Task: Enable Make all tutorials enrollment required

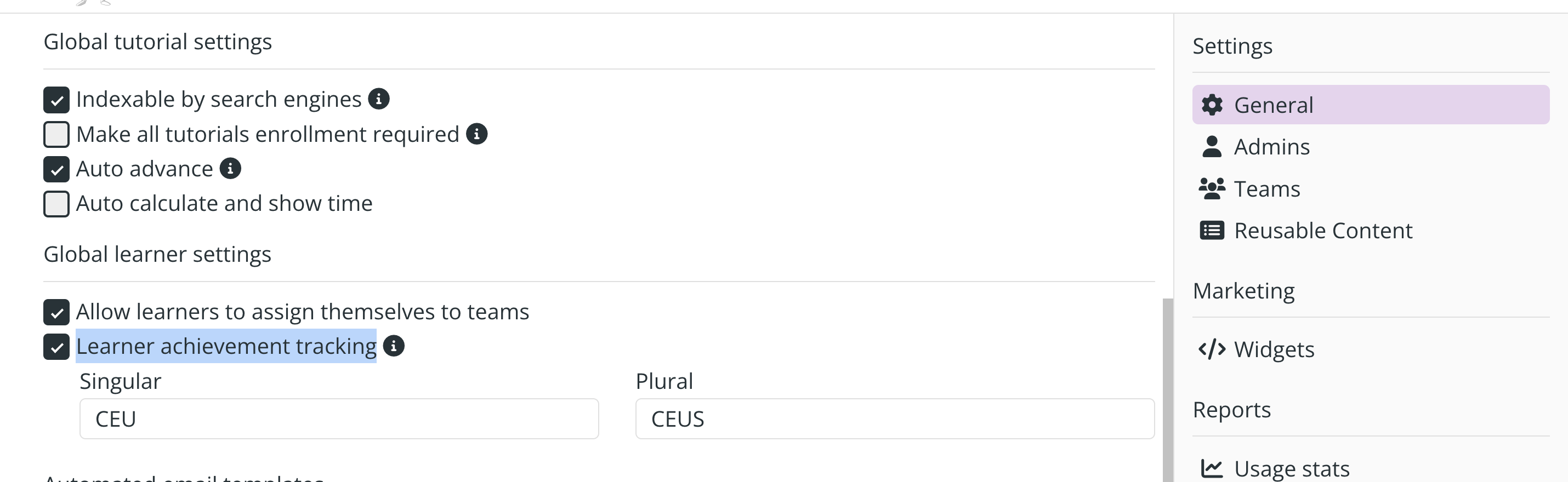Action: [56, 135]
